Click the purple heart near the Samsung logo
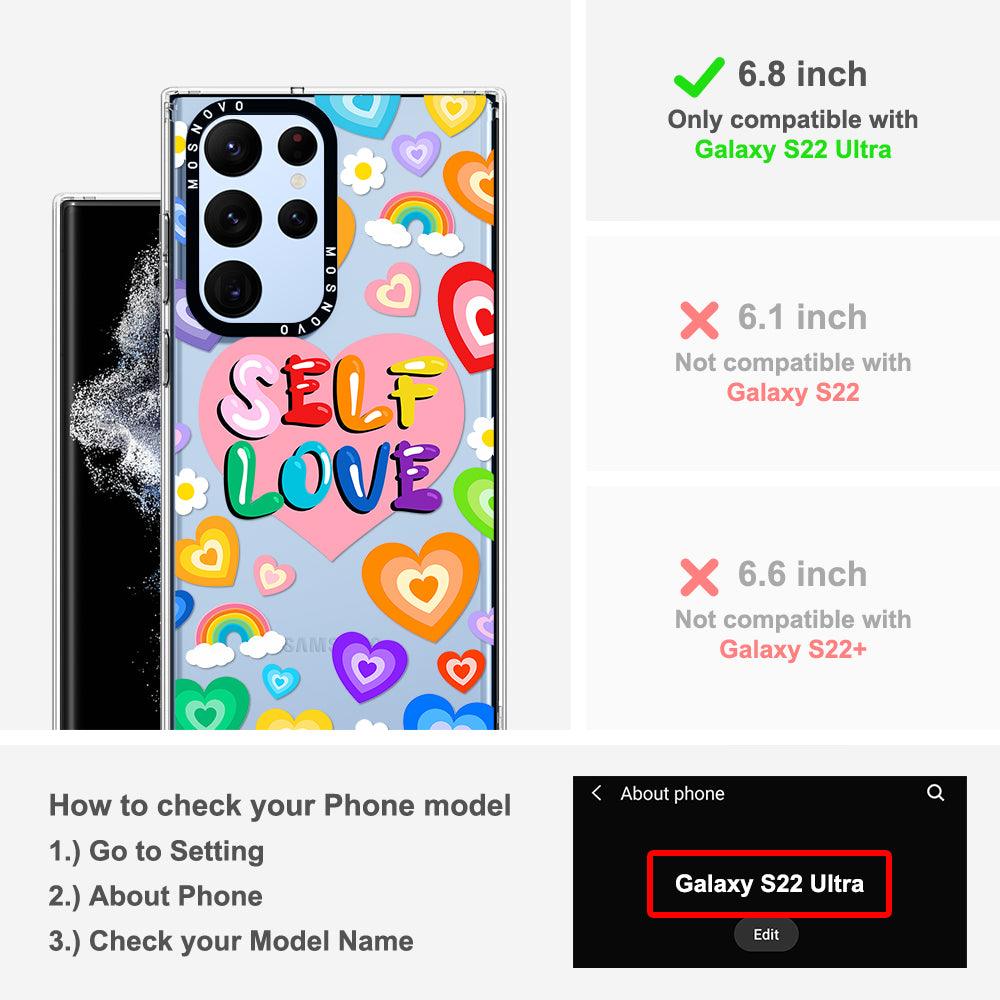 pyautogui.click(x=369, y=666)
